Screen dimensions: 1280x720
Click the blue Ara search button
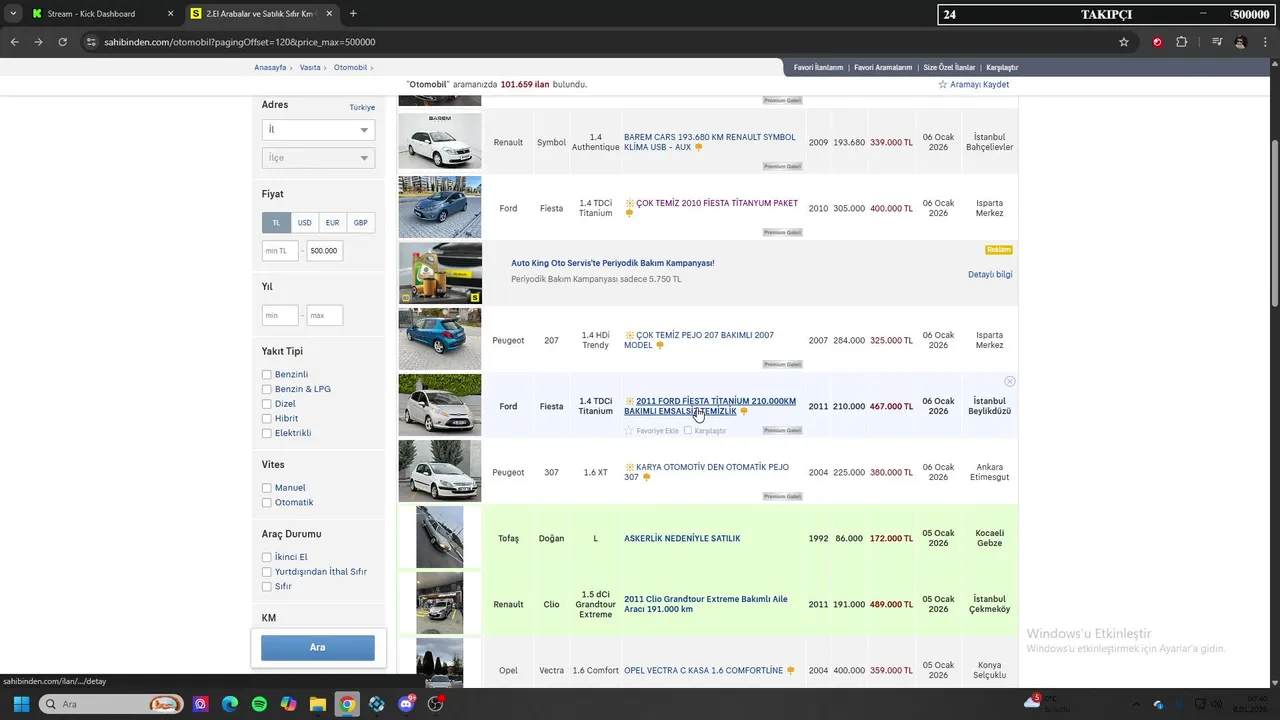click(x=318, y=648)
